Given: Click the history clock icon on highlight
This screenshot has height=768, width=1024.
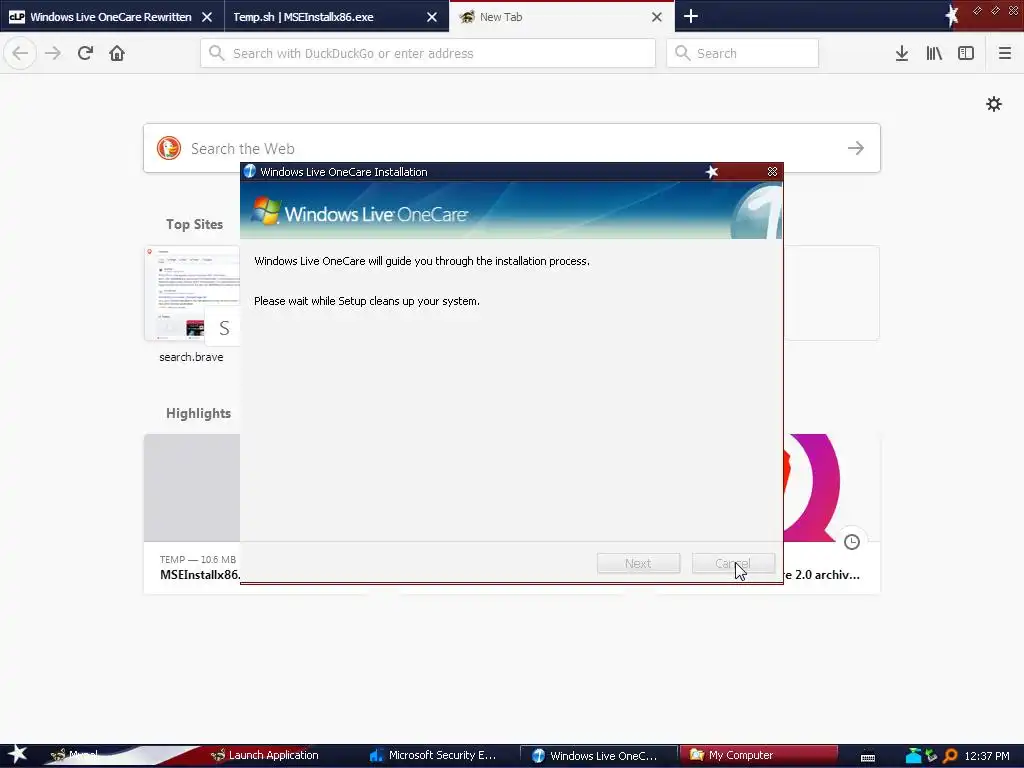Looking at the screenshot, I should point(852,542).
